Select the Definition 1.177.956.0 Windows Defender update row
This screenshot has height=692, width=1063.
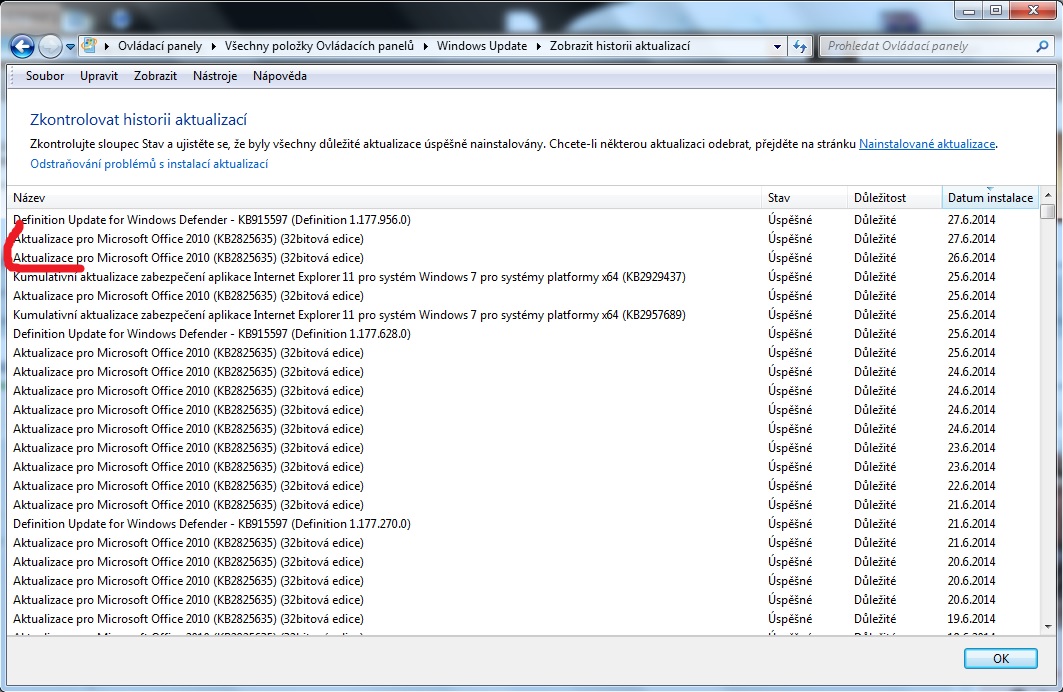(x=212, y=220)
